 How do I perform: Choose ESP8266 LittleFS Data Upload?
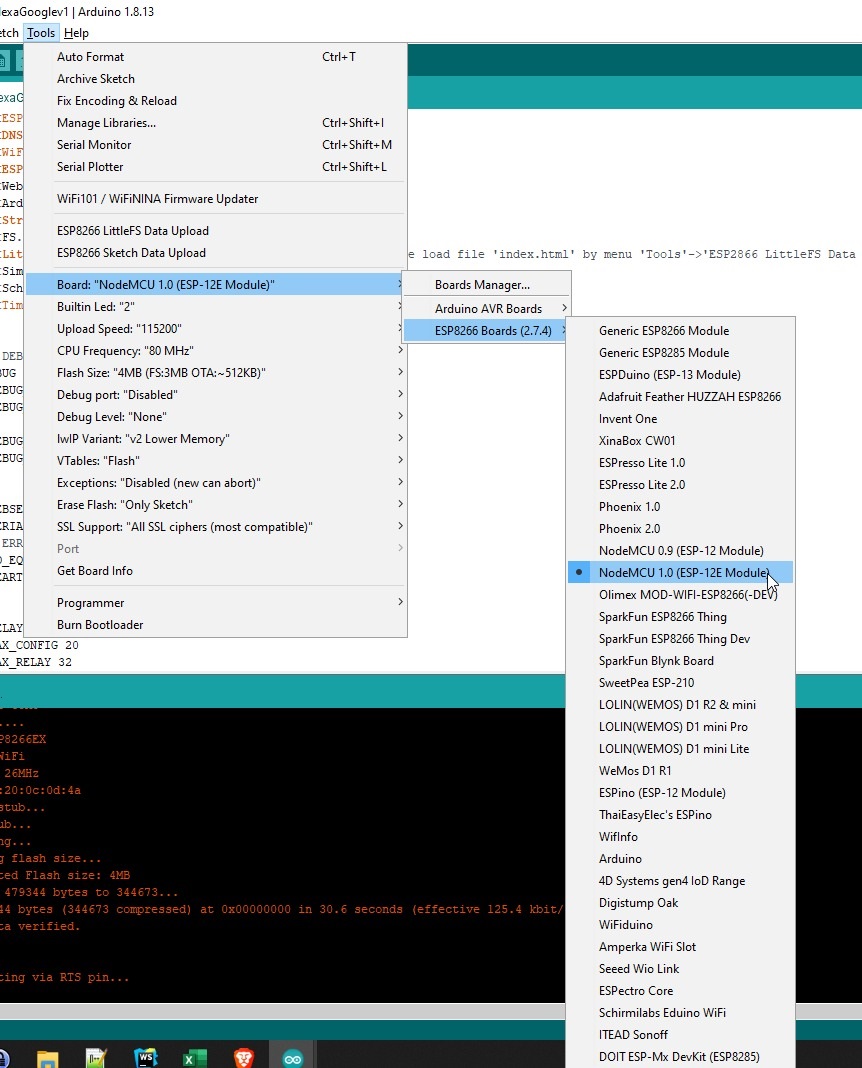click(133, 231)
